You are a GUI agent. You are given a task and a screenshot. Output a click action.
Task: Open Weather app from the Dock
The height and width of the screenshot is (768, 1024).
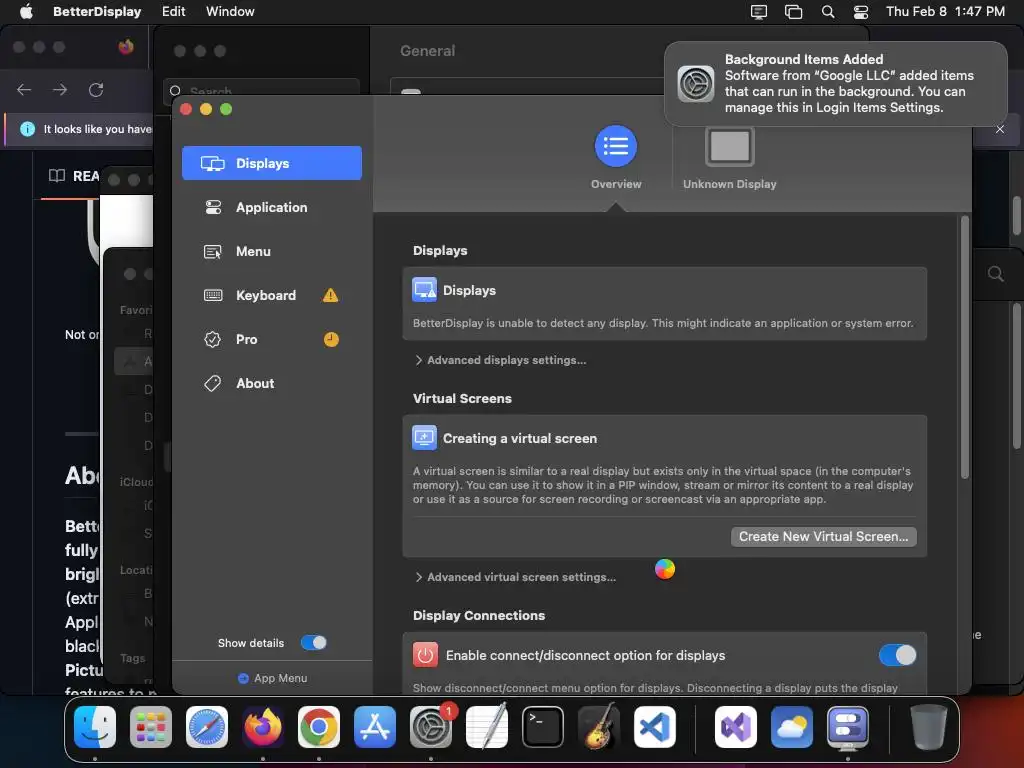(x=792, y=727)
